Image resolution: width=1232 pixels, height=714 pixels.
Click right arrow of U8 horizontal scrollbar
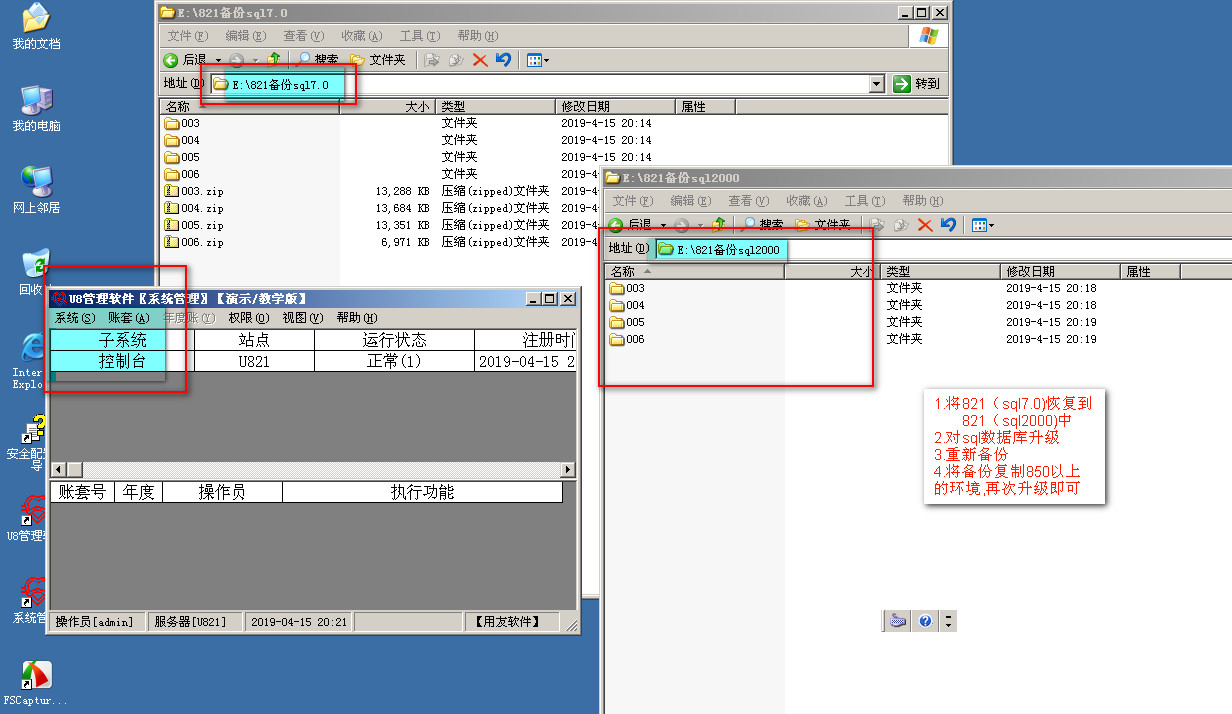[x=569, y=469]
